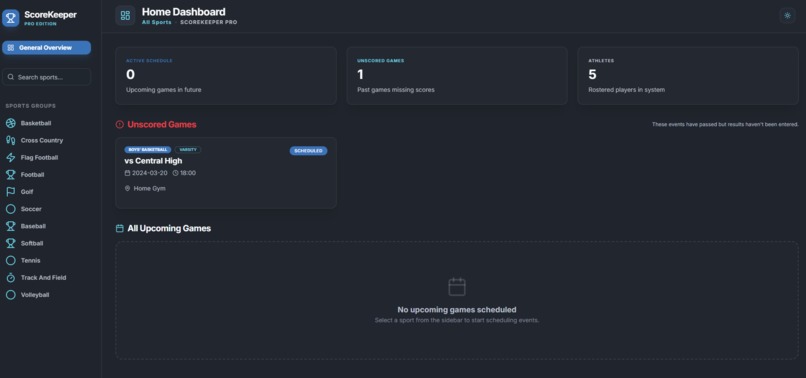Click the Soccer circle icon
806x378 pixels.
[10, 209]
